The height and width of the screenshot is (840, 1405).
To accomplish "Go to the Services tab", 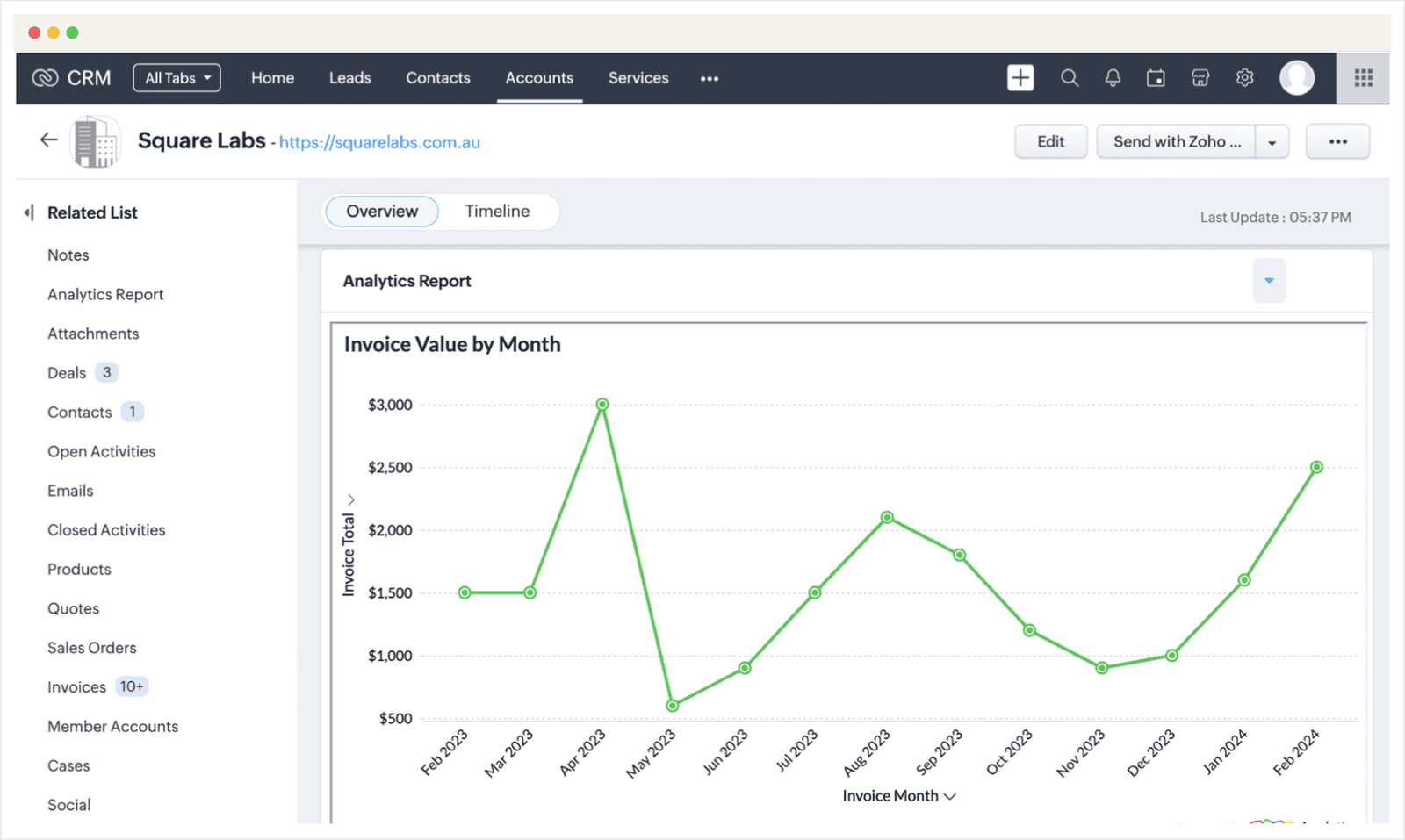I will [x=638, y=78].
